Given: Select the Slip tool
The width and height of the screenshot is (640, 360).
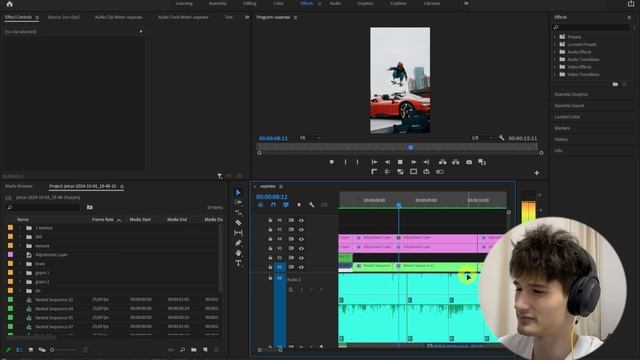Looking at the screenshot, I should [238, 233].
